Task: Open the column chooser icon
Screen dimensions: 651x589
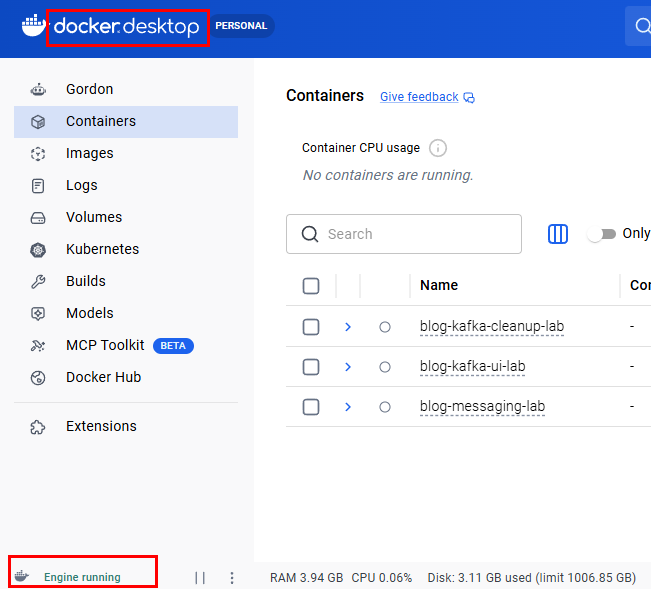Action: coord(558,234)
